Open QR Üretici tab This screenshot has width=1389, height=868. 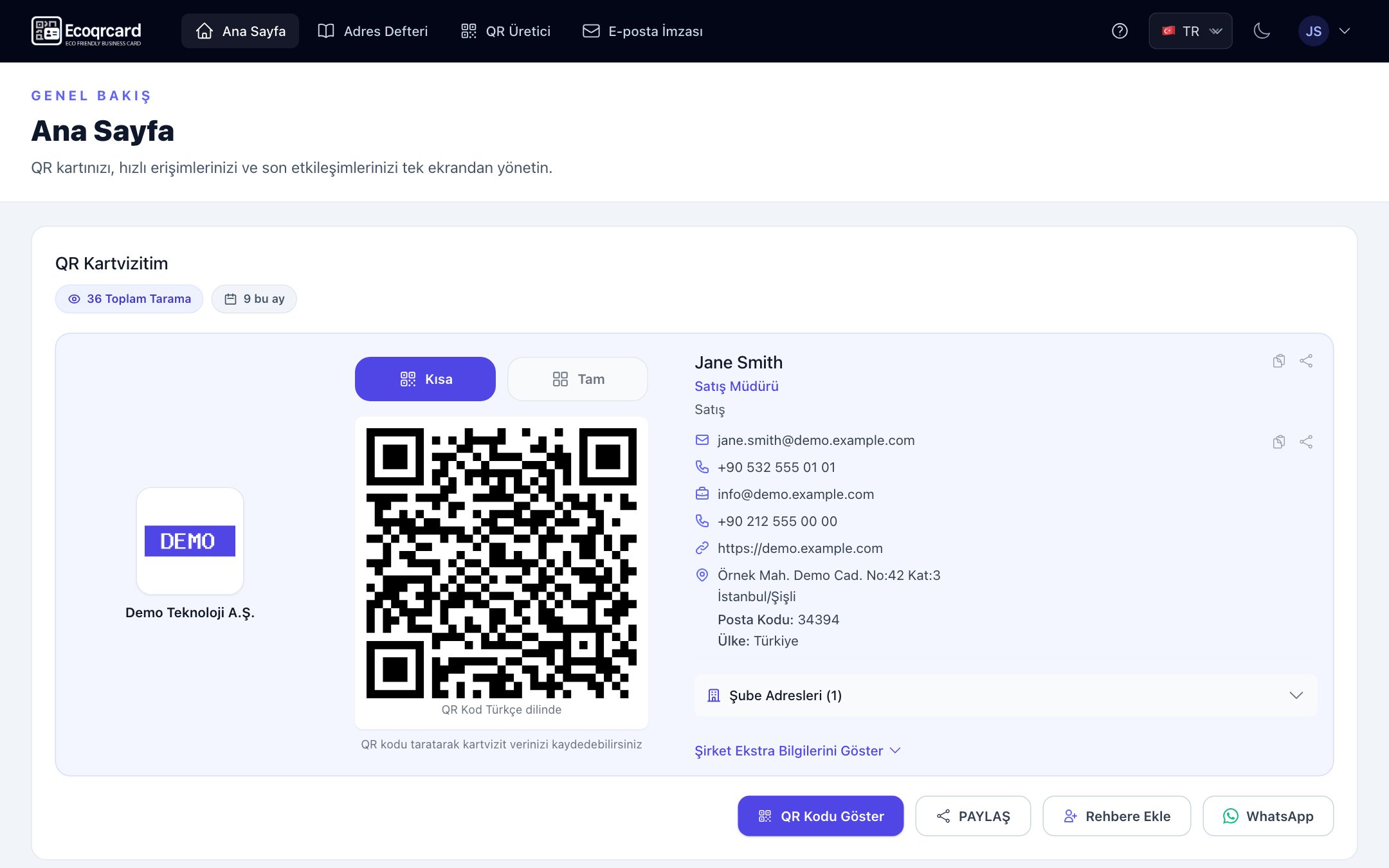point(505,31)
